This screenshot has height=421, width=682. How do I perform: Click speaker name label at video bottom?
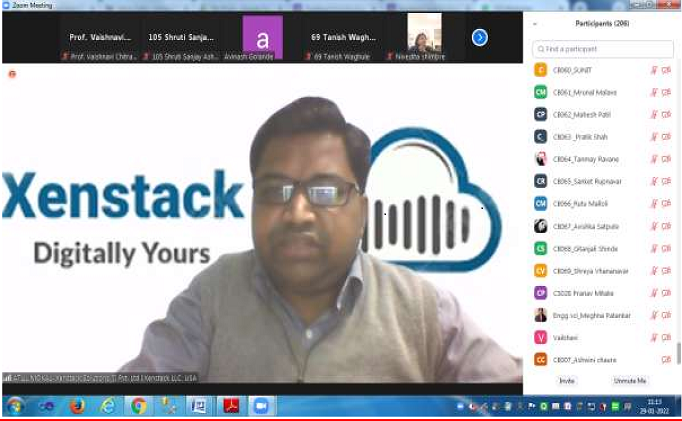tap(100, 378)
